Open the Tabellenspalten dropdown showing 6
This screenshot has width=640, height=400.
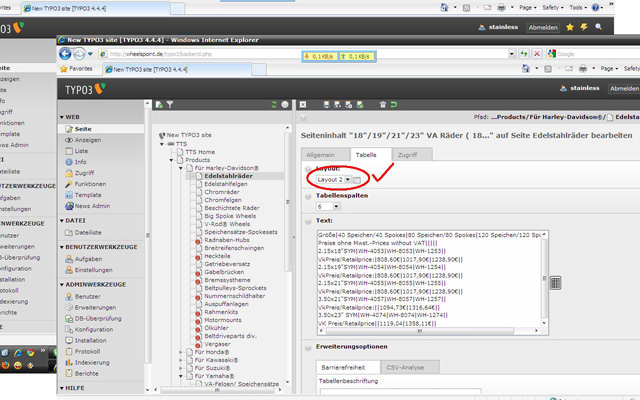tap(328, 207)
